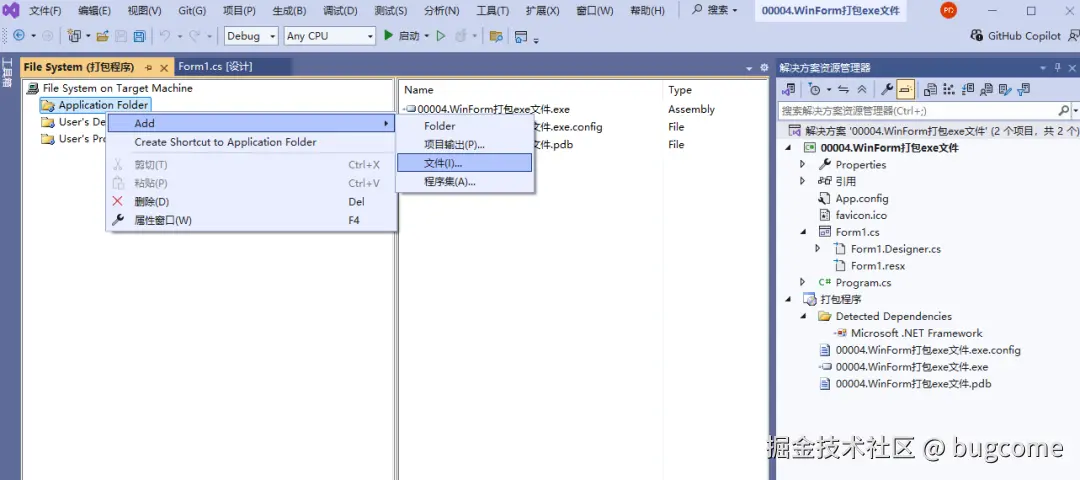Open the Custom Actions Editor icon

tap(1005, 89)
